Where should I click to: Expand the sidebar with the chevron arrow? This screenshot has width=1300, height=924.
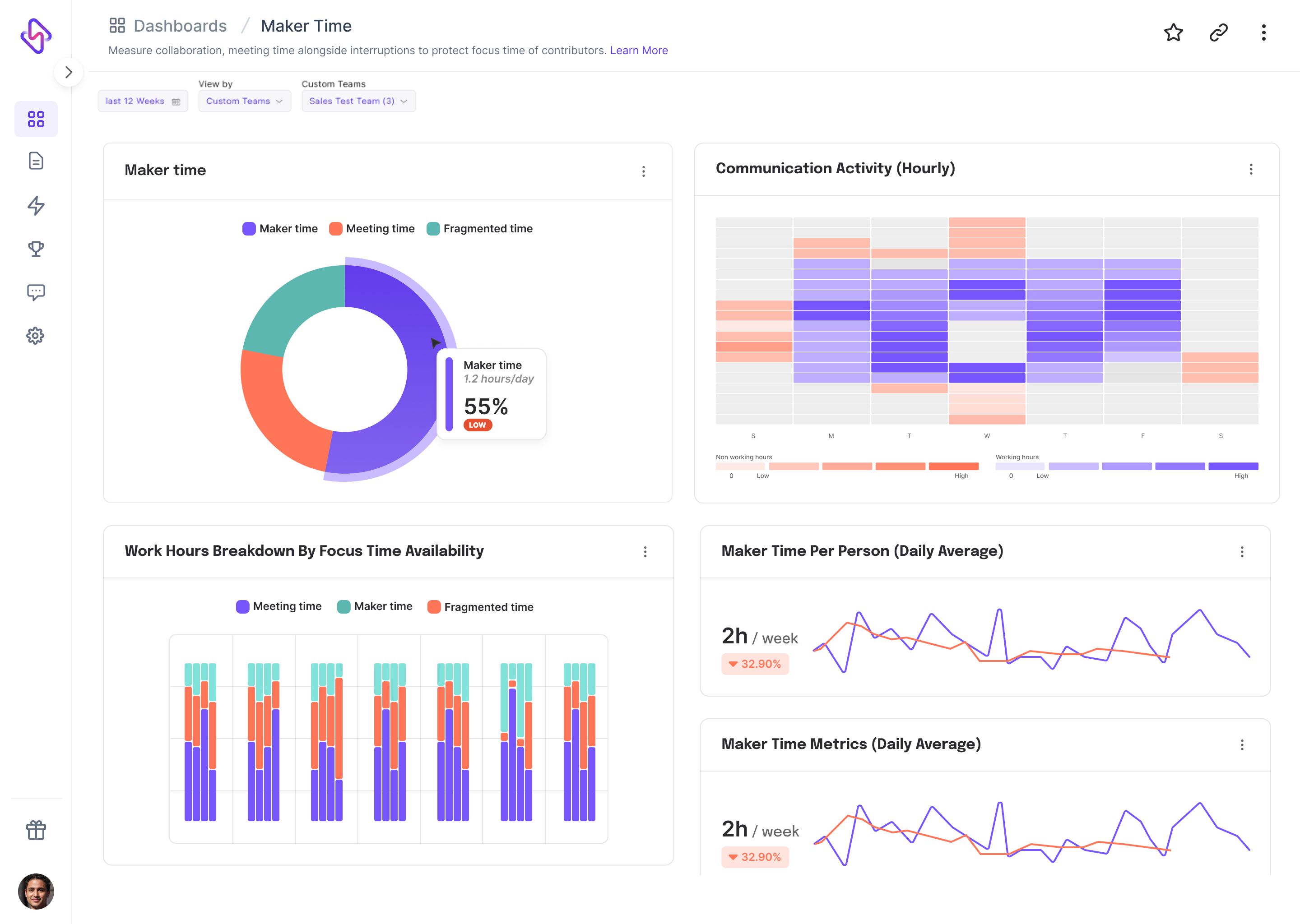tap(69, 72)
